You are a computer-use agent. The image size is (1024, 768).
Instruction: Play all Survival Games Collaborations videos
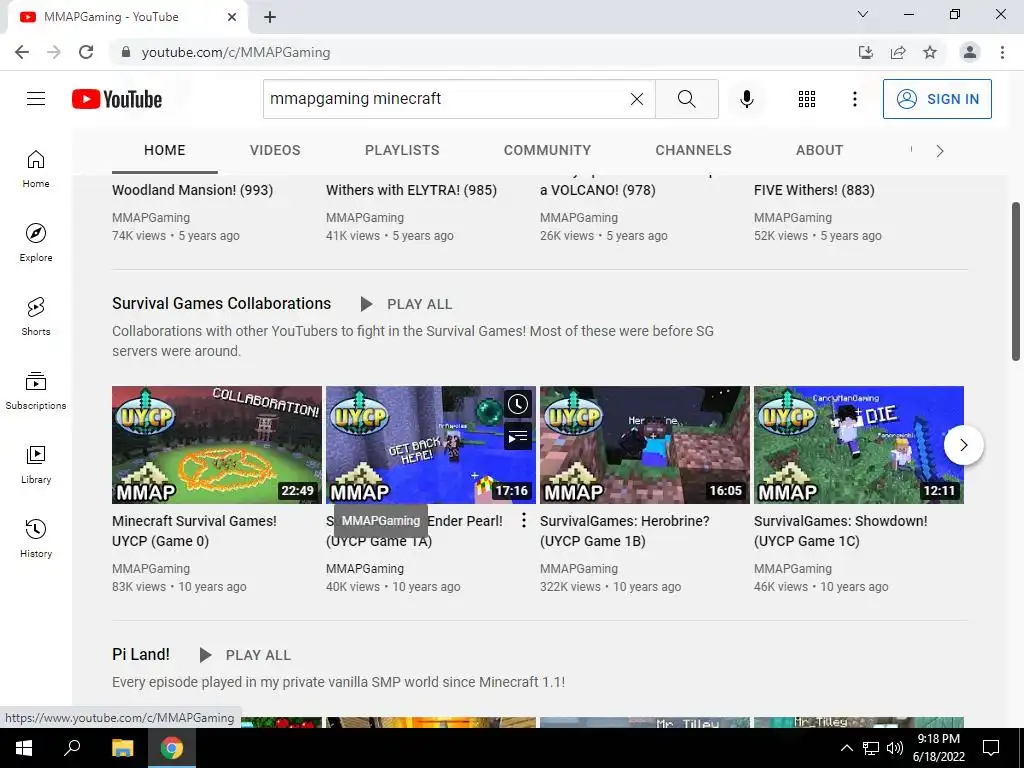coord(406,304)
